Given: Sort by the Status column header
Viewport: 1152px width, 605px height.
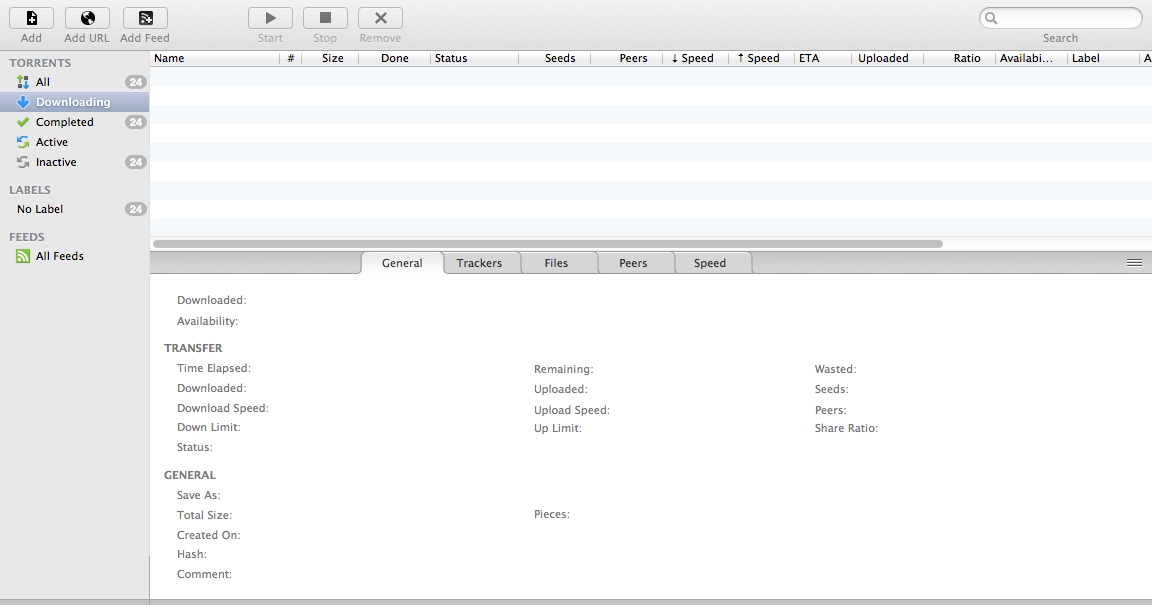Looking at the screenshot, I should pos(474,58).
